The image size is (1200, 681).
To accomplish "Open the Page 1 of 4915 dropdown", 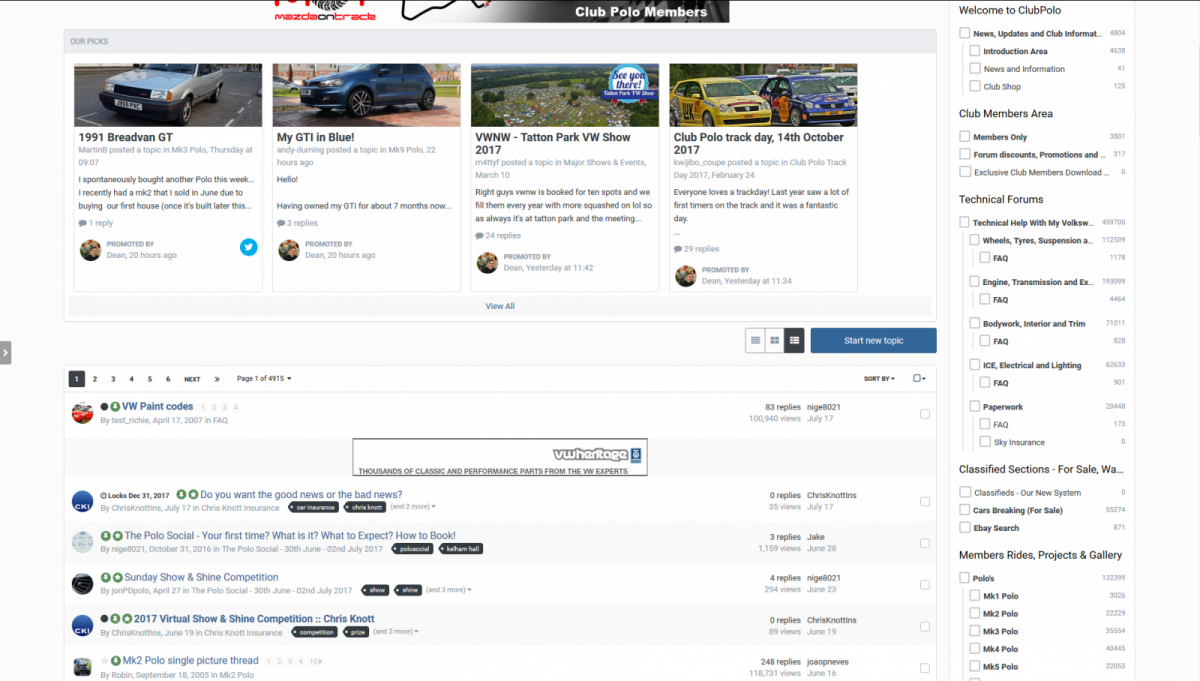I will (x=264, y=379).
